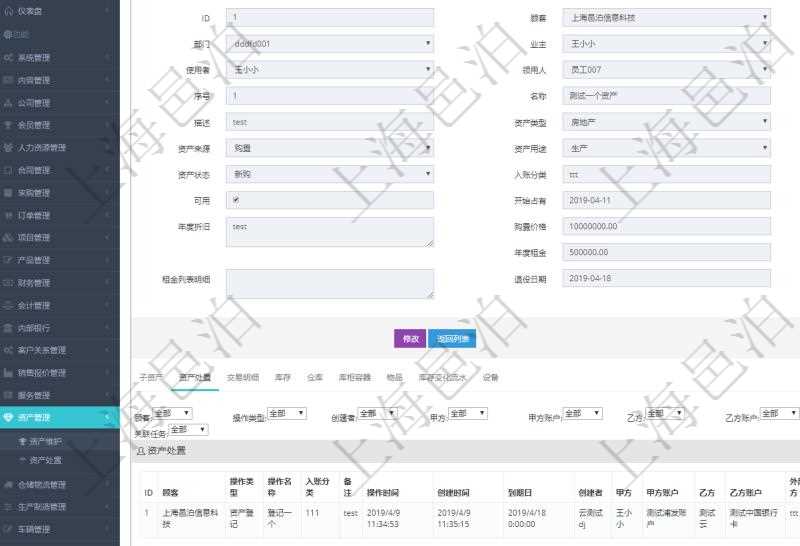Click the 资产维护 submenu icon
The image size is (800, 546).
coord(22,441)
